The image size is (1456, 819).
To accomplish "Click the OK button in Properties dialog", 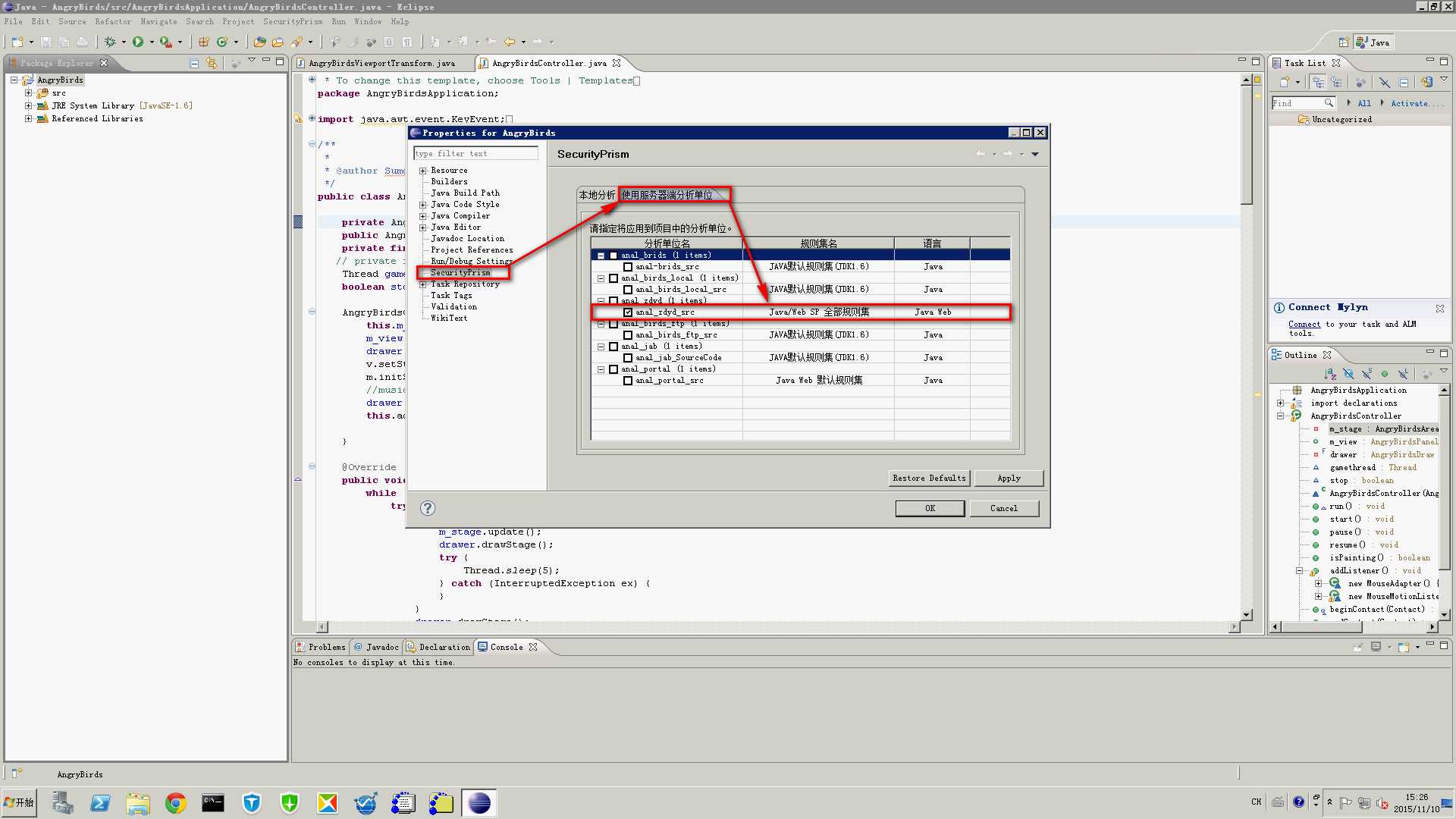I will [x=930, y=508].
